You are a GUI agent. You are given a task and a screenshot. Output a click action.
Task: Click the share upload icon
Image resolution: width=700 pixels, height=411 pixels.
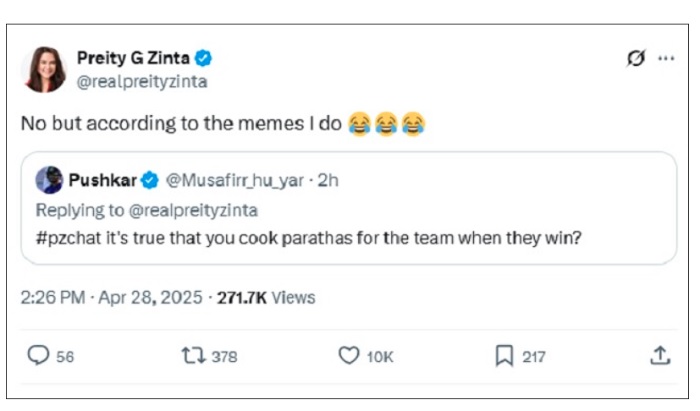point(660,355)
